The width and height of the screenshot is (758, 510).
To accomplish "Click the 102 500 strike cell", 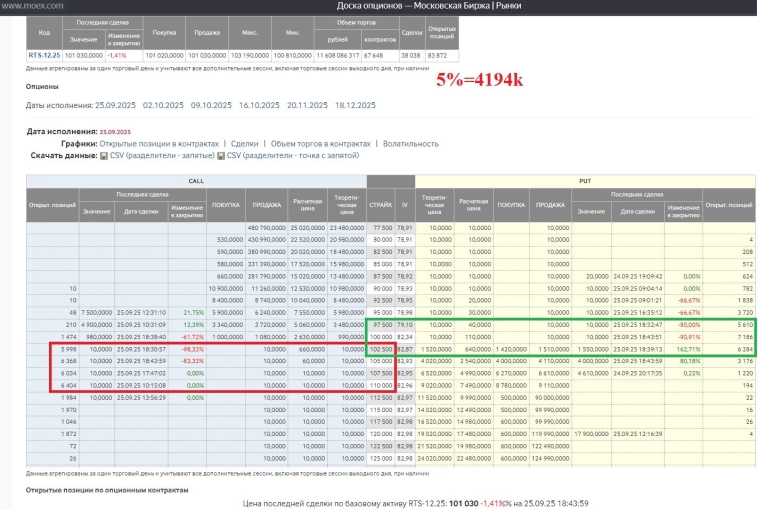I will pos(381,348).
